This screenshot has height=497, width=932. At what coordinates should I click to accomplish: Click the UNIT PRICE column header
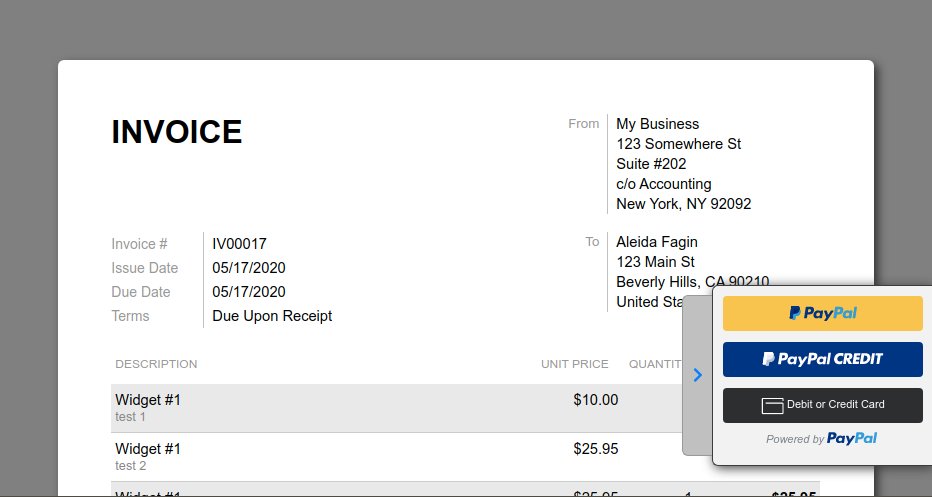pyautogui.click(x=574, y=364)
